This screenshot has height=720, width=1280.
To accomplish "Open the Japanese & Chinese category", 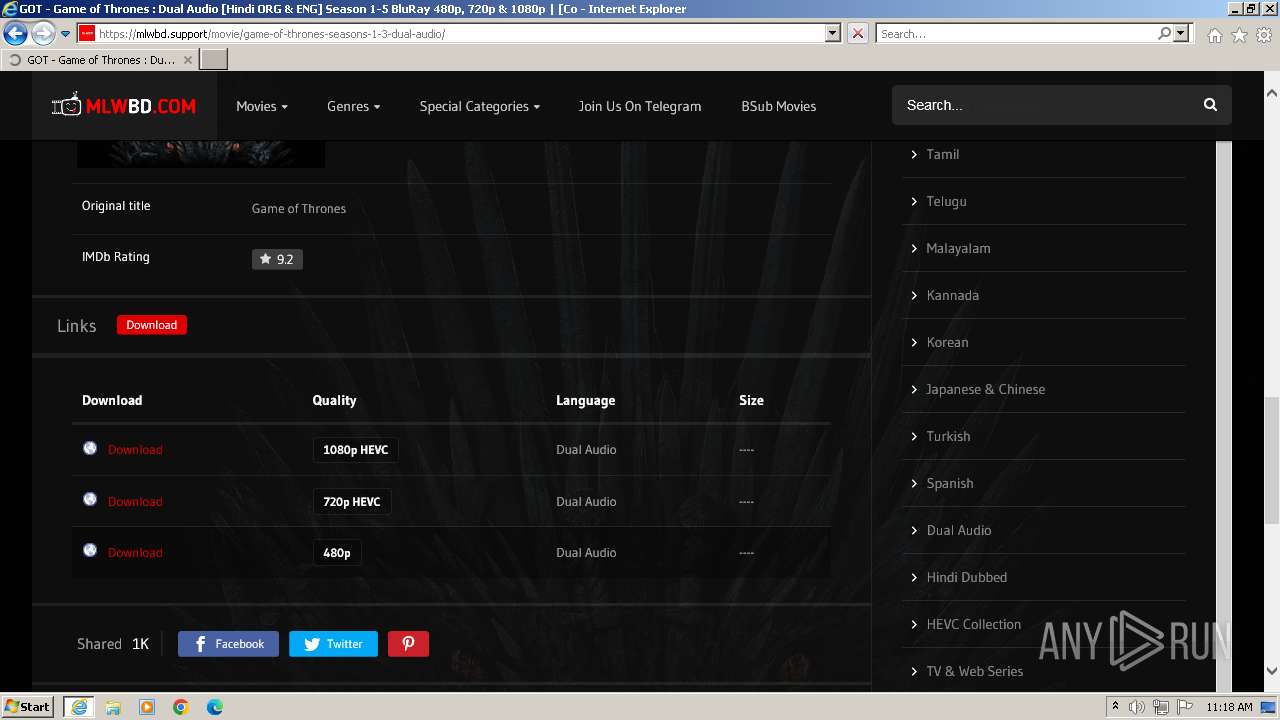I will [985, 389].
